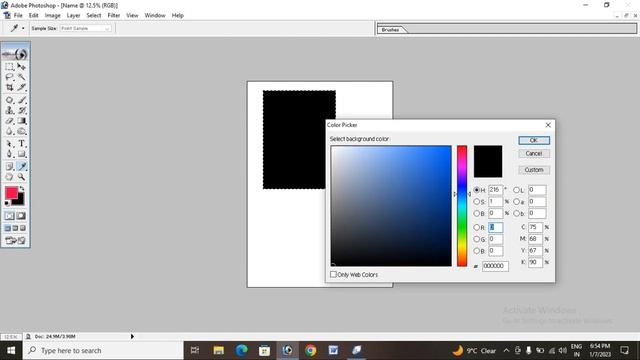Open the Window menu
Screen dimensions: 640x360
coord(155,15)
